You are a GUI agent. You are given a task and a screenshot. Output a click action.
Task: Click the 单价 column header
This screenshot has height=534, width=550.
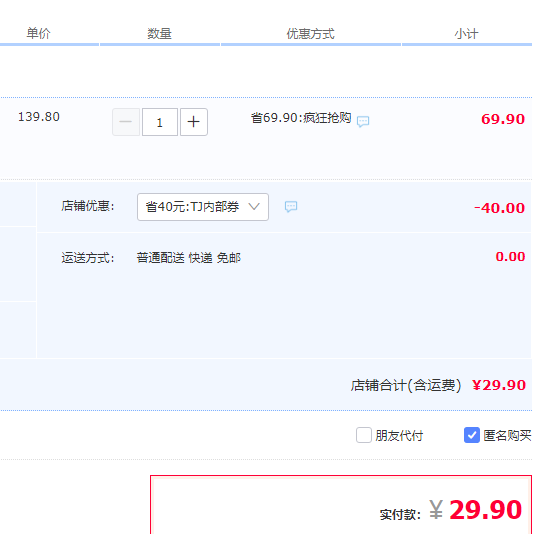click(x=39, y=34)
